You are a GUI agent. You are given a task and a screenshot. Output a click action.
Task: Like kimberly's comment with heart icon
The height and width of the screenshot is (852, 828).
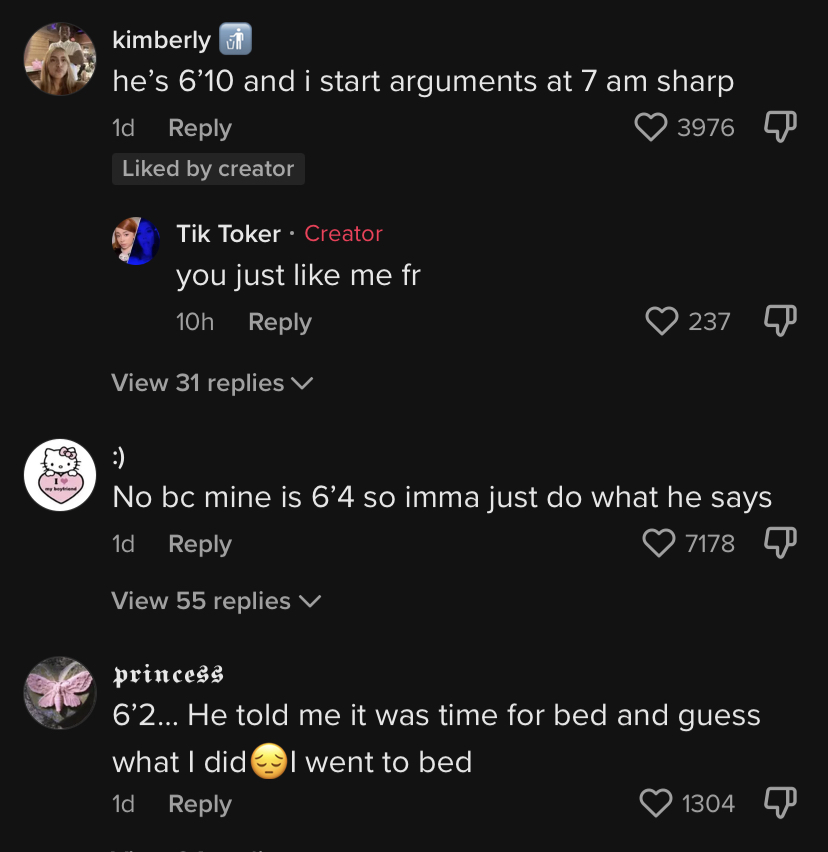click(x=650, y=128)
